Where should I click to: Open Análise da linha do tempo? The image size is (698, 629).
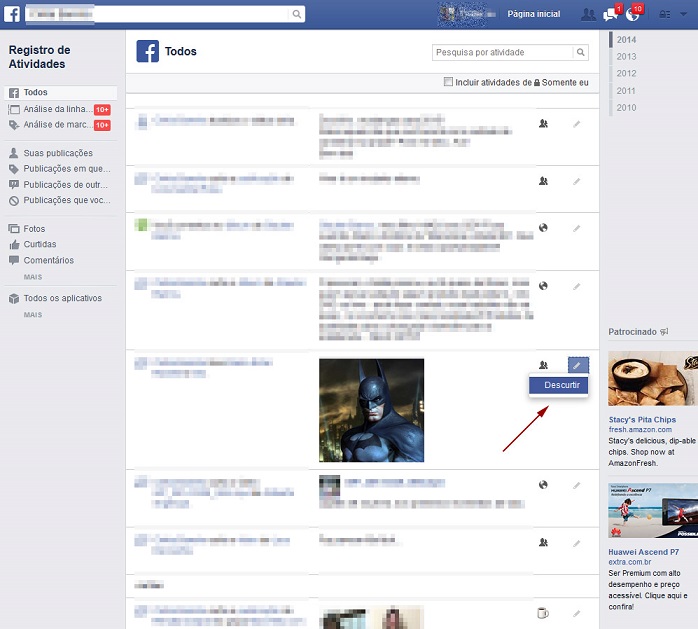click(60, 109)
